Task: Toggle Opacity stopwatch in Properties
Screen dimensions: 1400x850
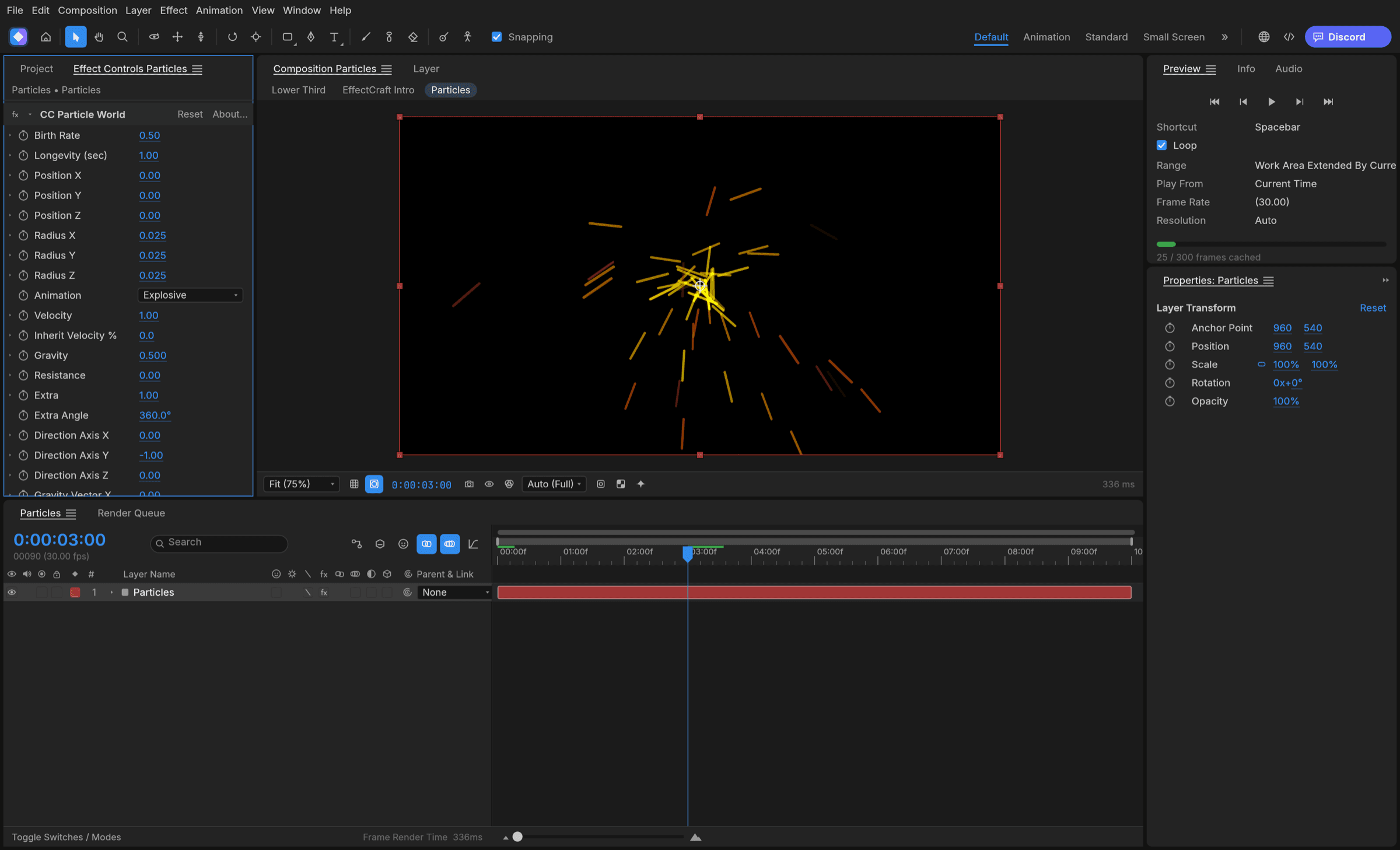Action: pos(1170,401)
